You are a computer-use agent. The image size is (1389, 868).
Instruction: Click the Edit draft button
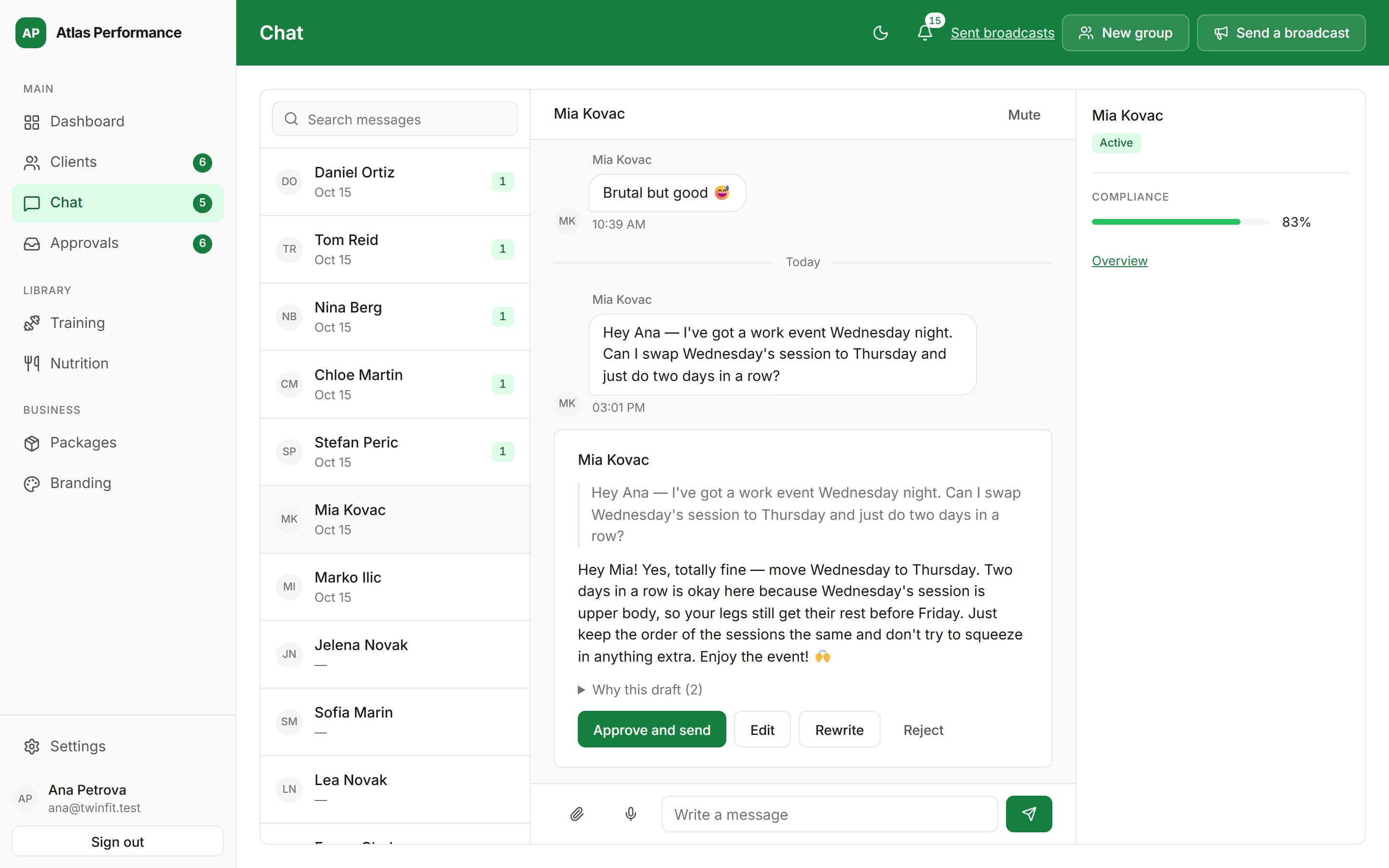tap(762, 730)
